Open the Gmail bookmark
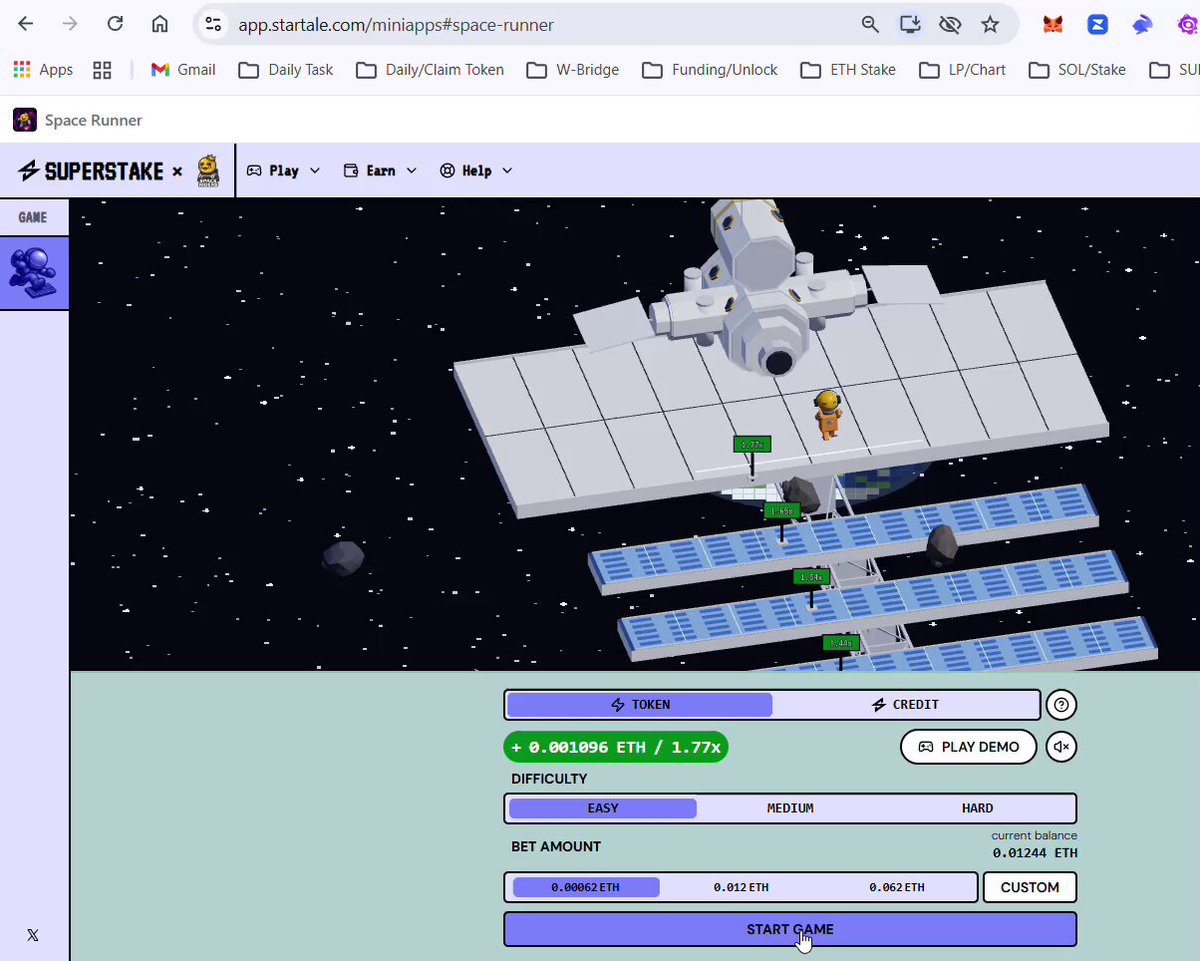 pyautogui.click(x=183, y=70)
